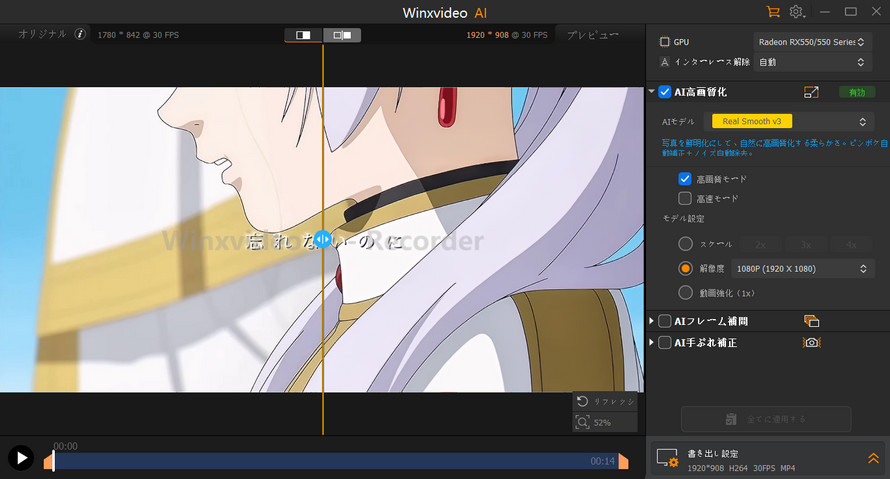The image size is (890, 479).
Task: Open the GPU Radeon RX550 dropdown
Action: pos(811,42)
